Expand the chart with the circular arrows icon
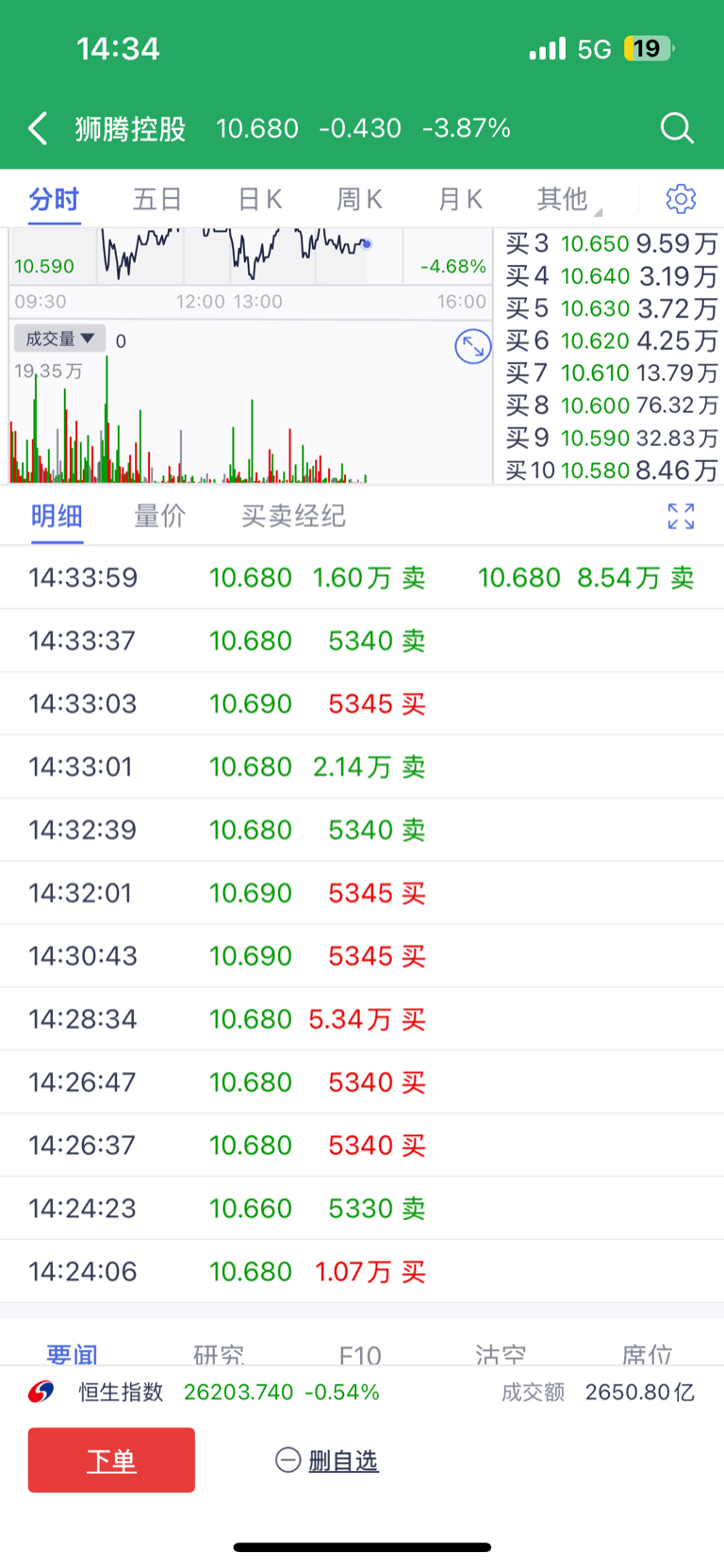This screenshot has height=1568, width=724. (x=472, y=347)
